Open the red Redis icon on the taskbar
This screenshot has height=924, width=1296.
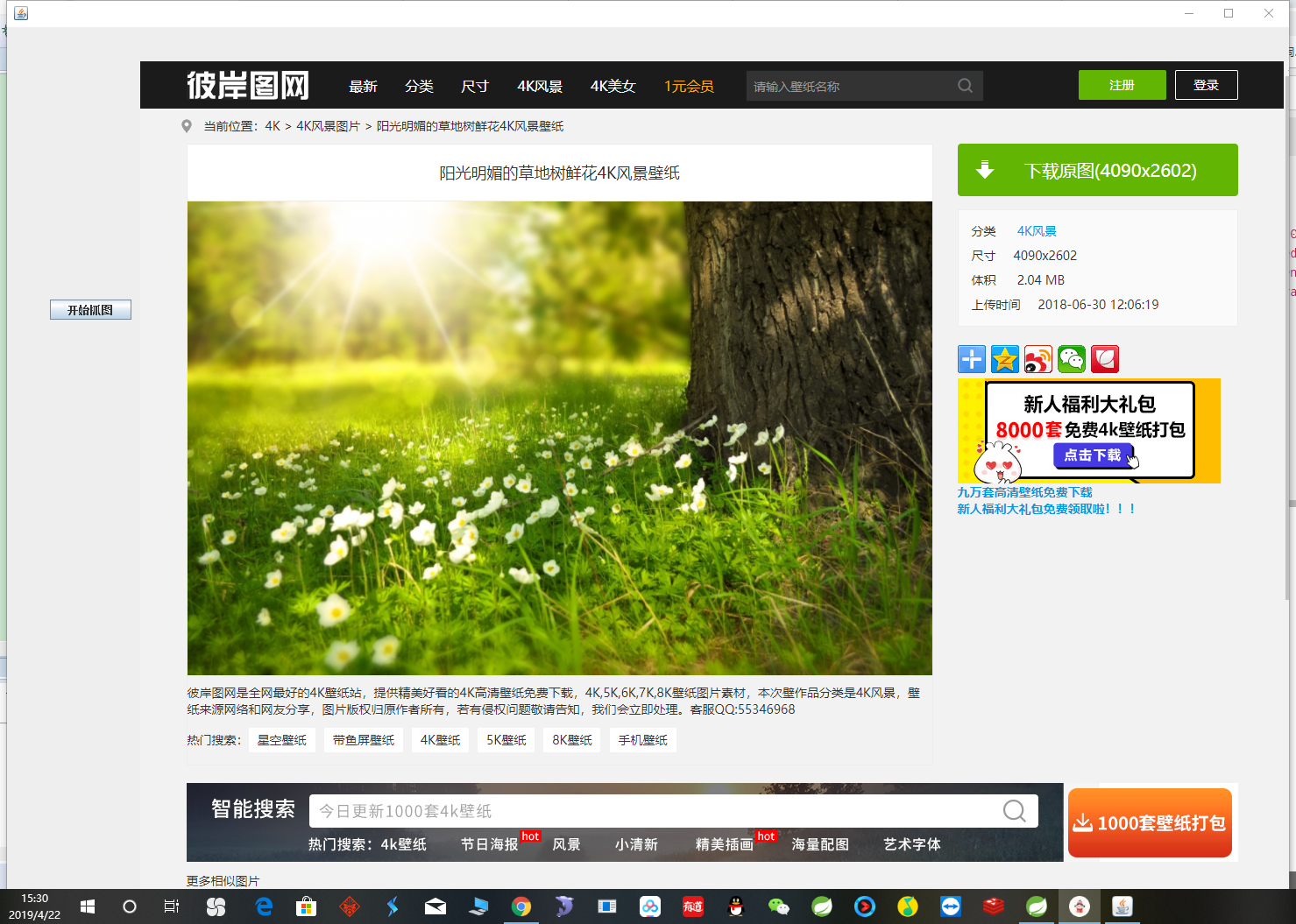pos(994,906)
